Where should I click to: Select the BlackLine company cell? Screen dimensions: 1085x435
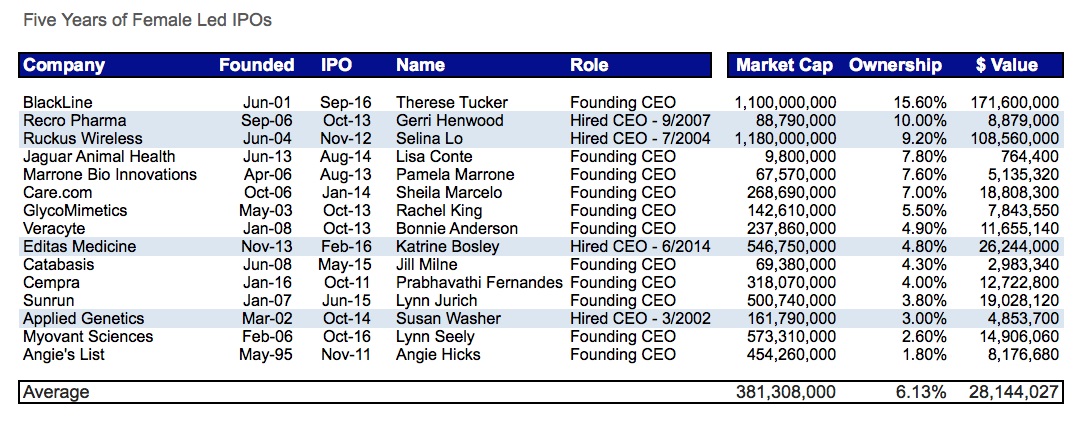coord(56,102)
